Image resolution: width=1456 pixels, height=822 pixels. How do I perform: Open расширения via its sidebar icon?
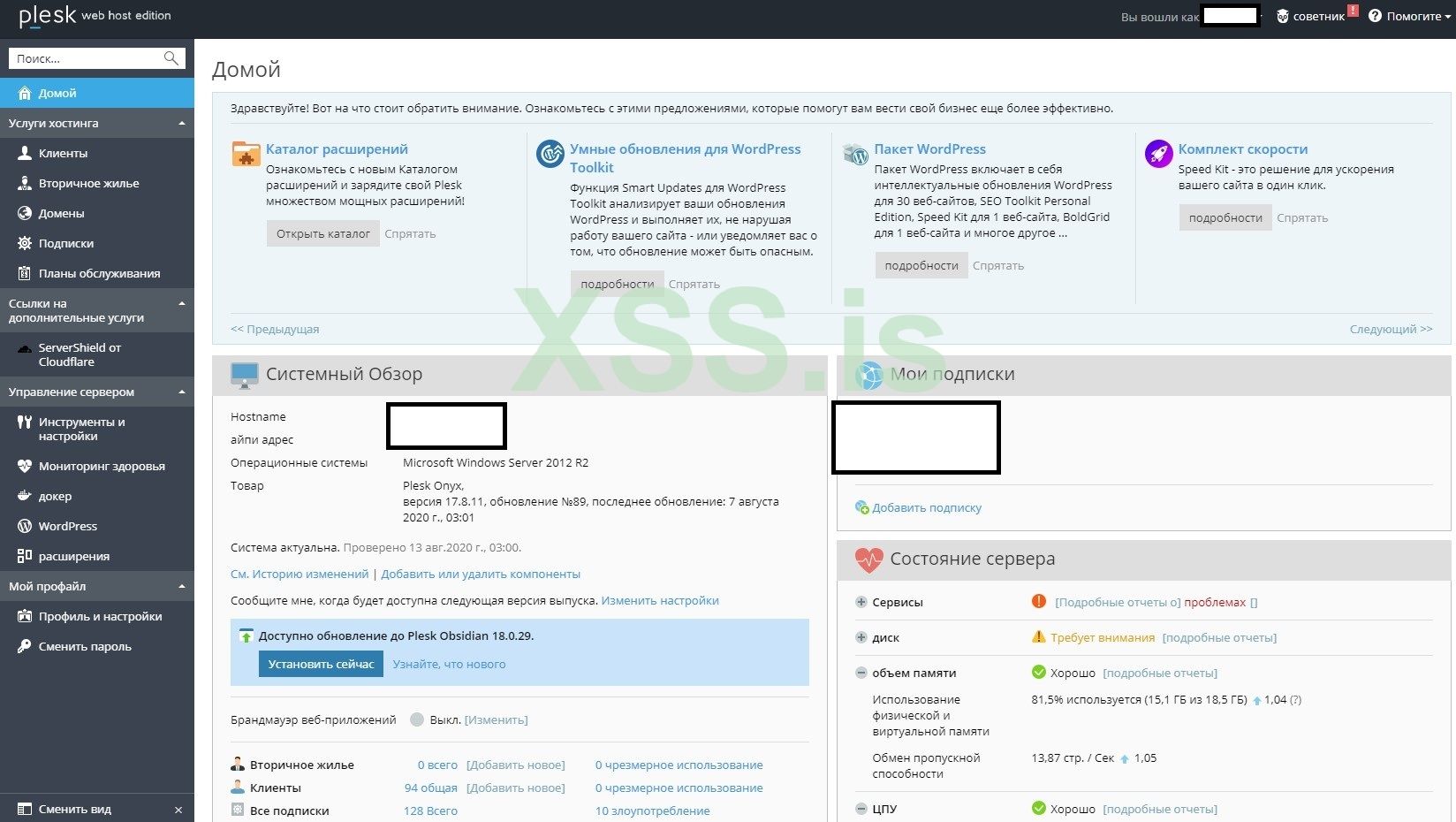(x=24, y=556)
